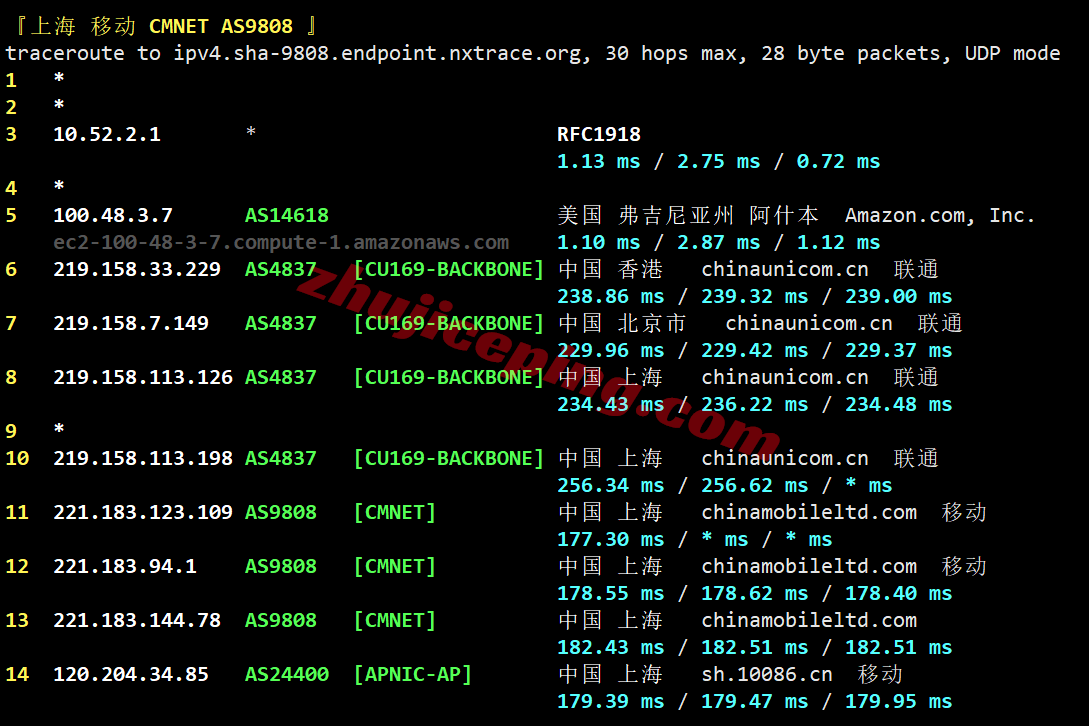Select IP address 120.204.34.85
This screenshot has width=1089, height=726.
tap(131, 675)
